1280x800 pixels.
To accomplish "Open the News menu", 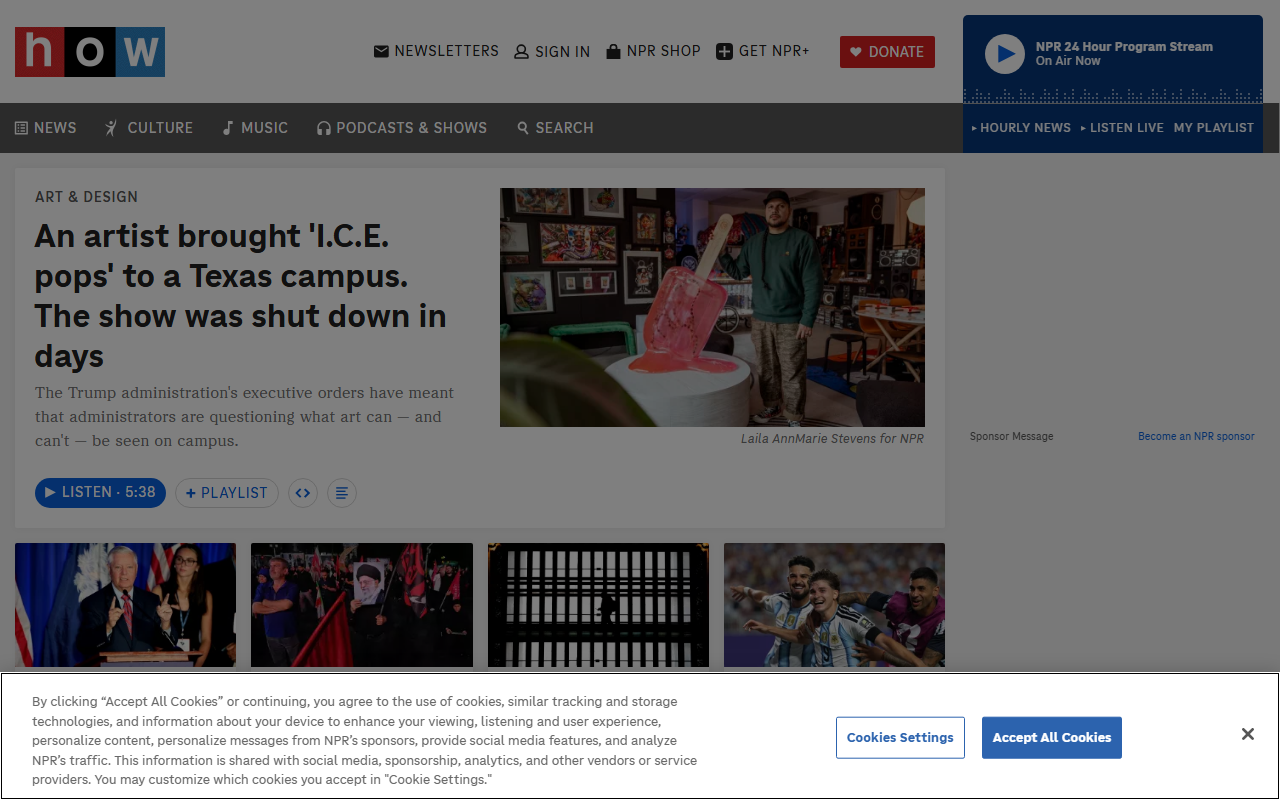I will [x=46, y=128].
